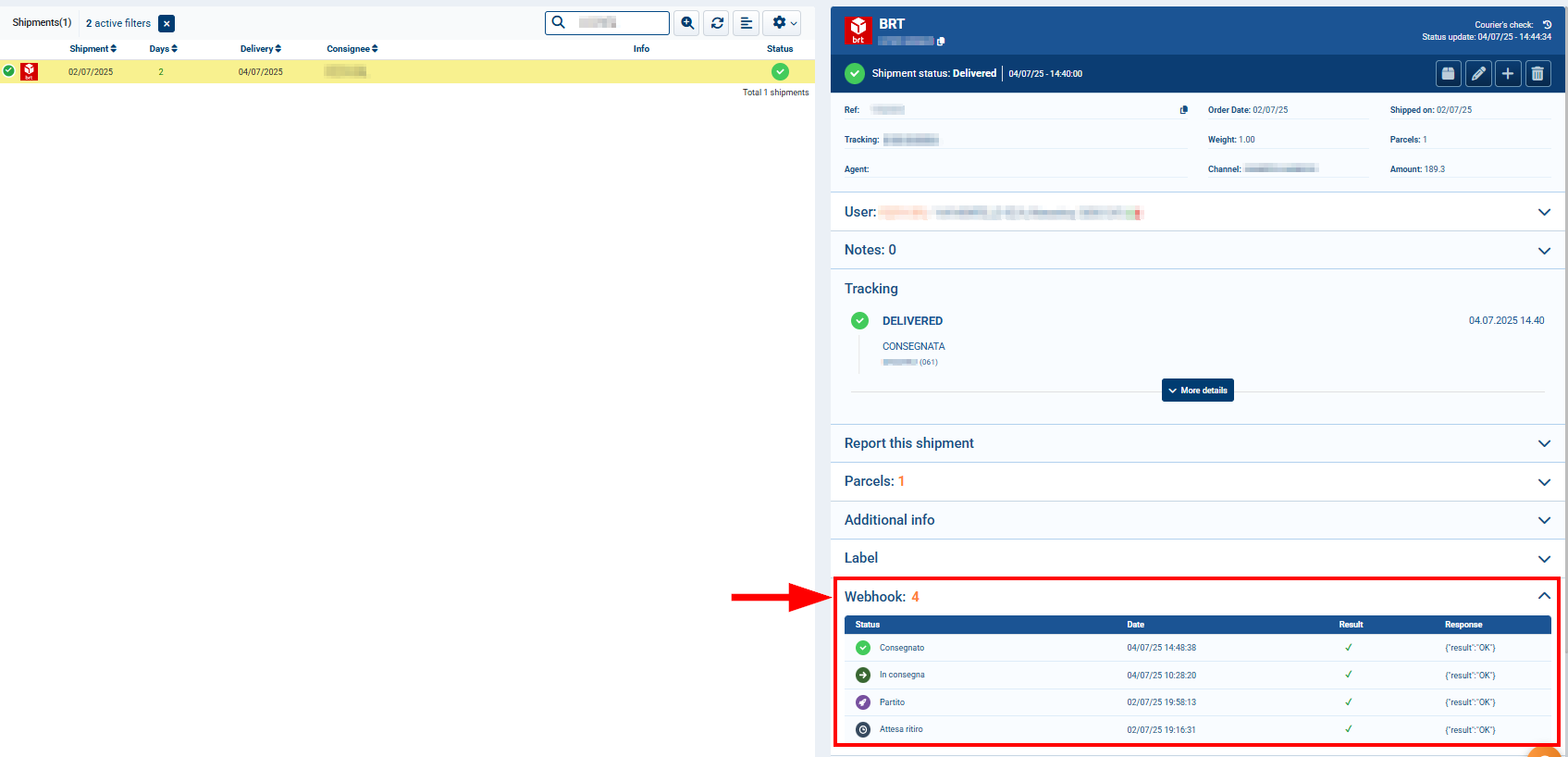Collapse the Webhook section

pyautogui.click(x=1544, y=596)
